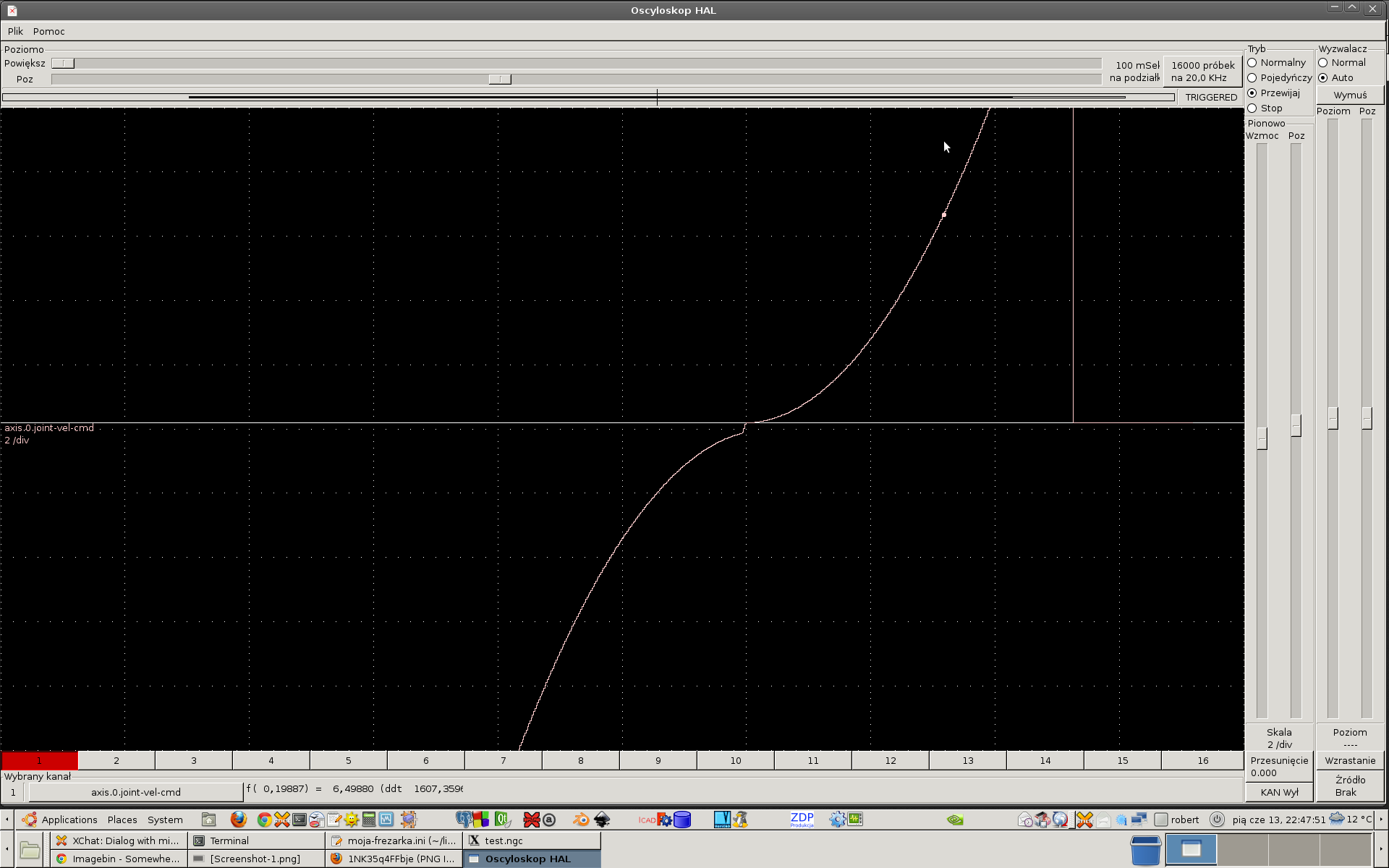Screen dimensions: 1389x868
Task: Select channel 8
Action: coord(581,760)
